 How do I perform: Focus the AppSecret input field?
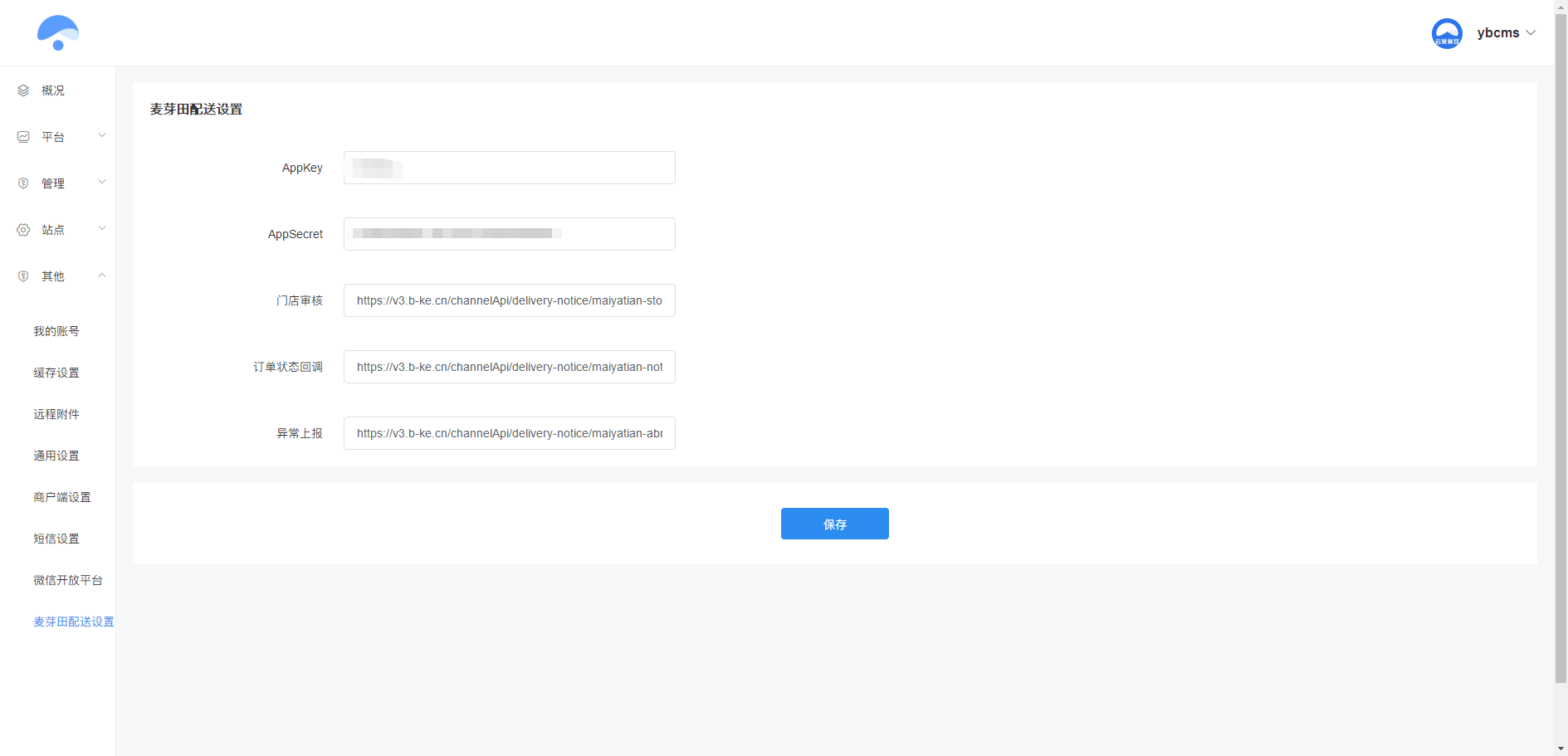click(510, 234)
